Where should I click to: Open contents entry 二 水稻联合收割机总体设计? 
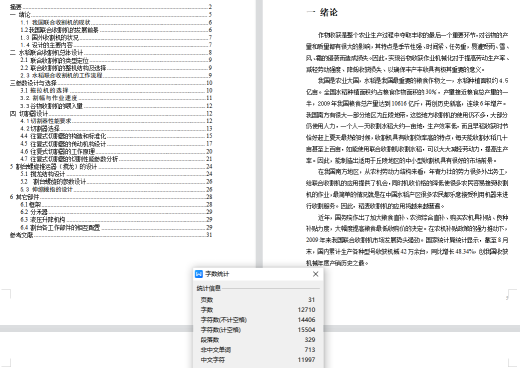click(111, 52)
